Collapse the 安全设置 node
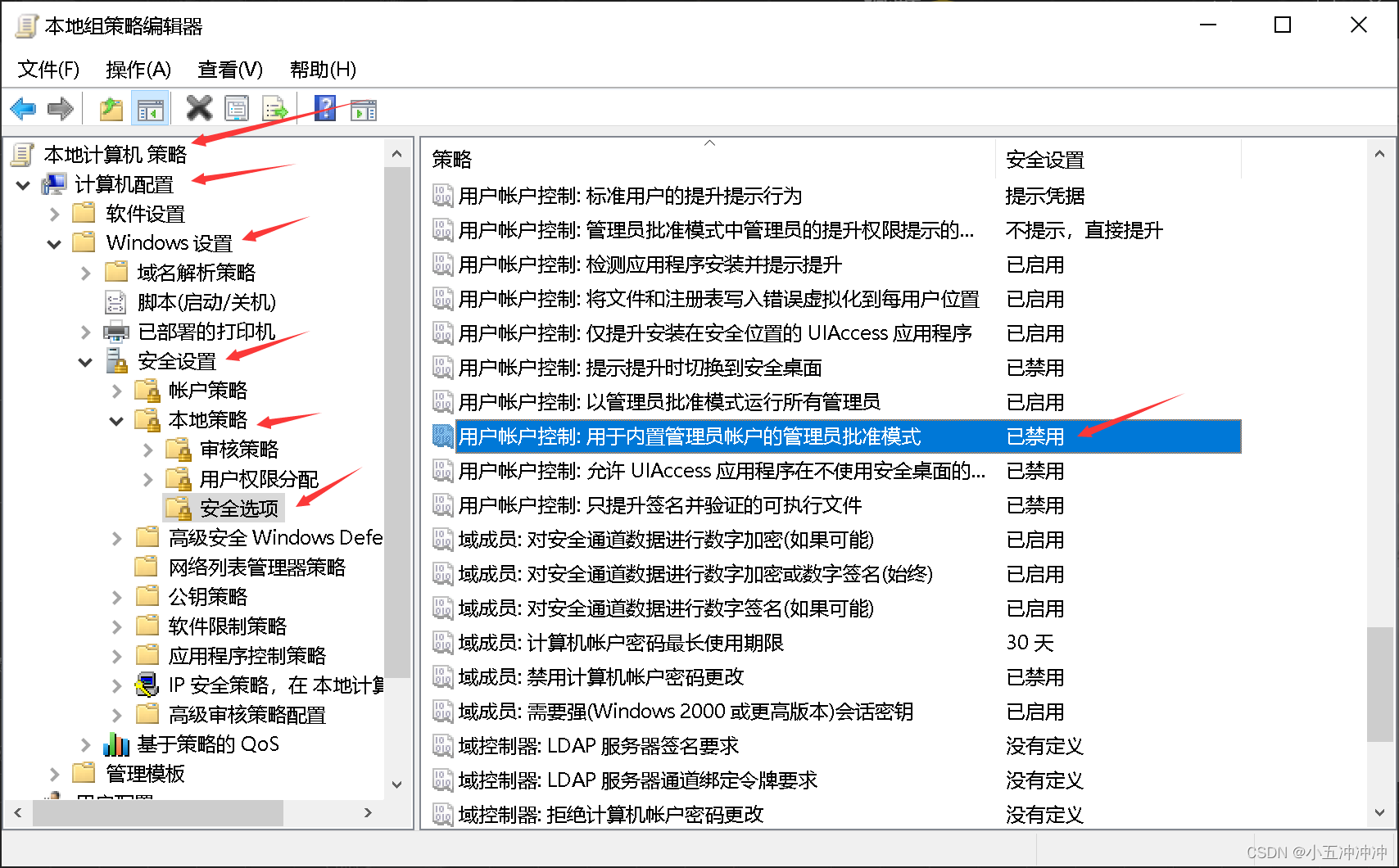The image size is (1399, 868). pyautogui.click(x=85, y=362)
